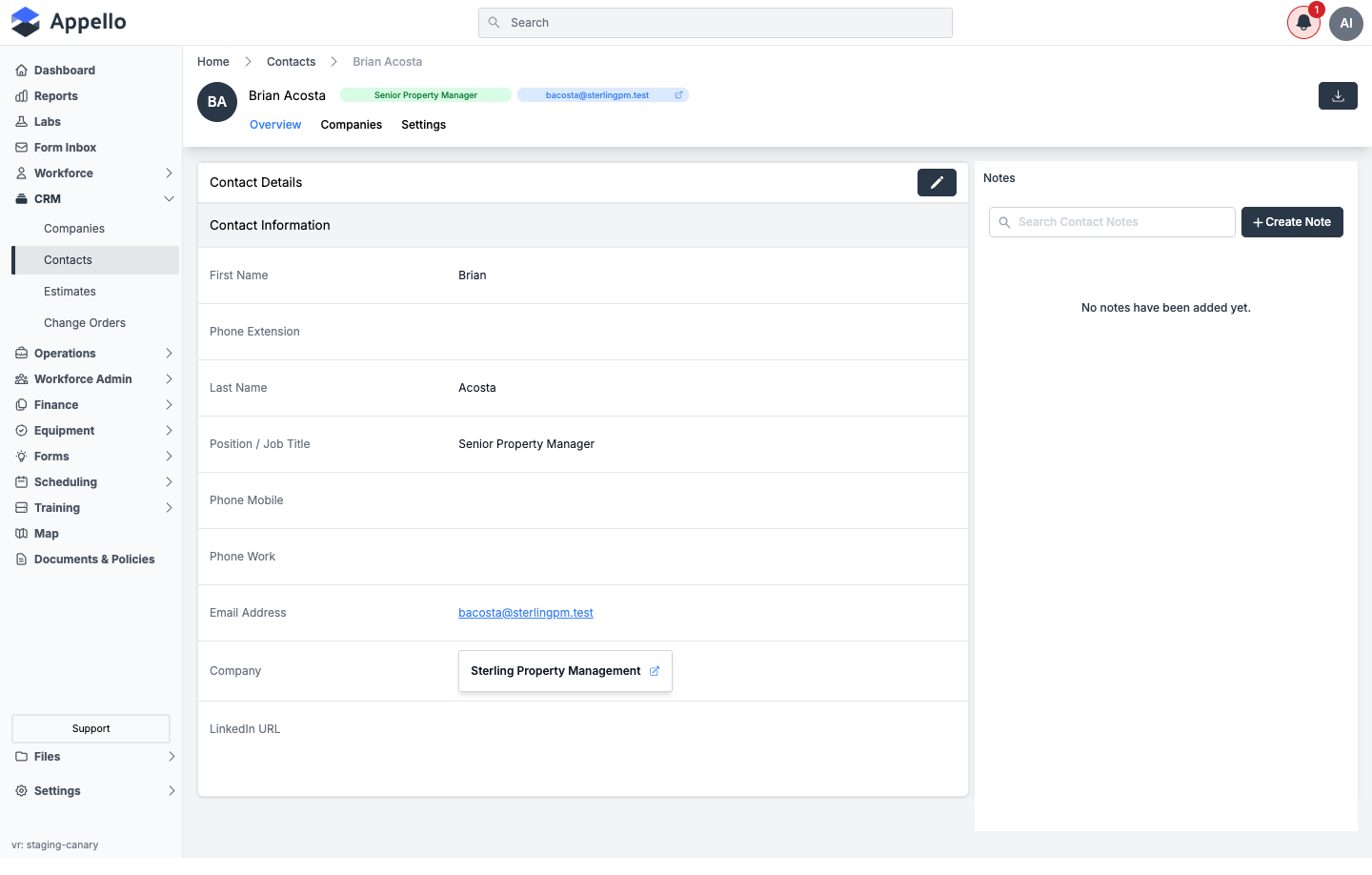Click the Dashboard home icon

point(21,71)
